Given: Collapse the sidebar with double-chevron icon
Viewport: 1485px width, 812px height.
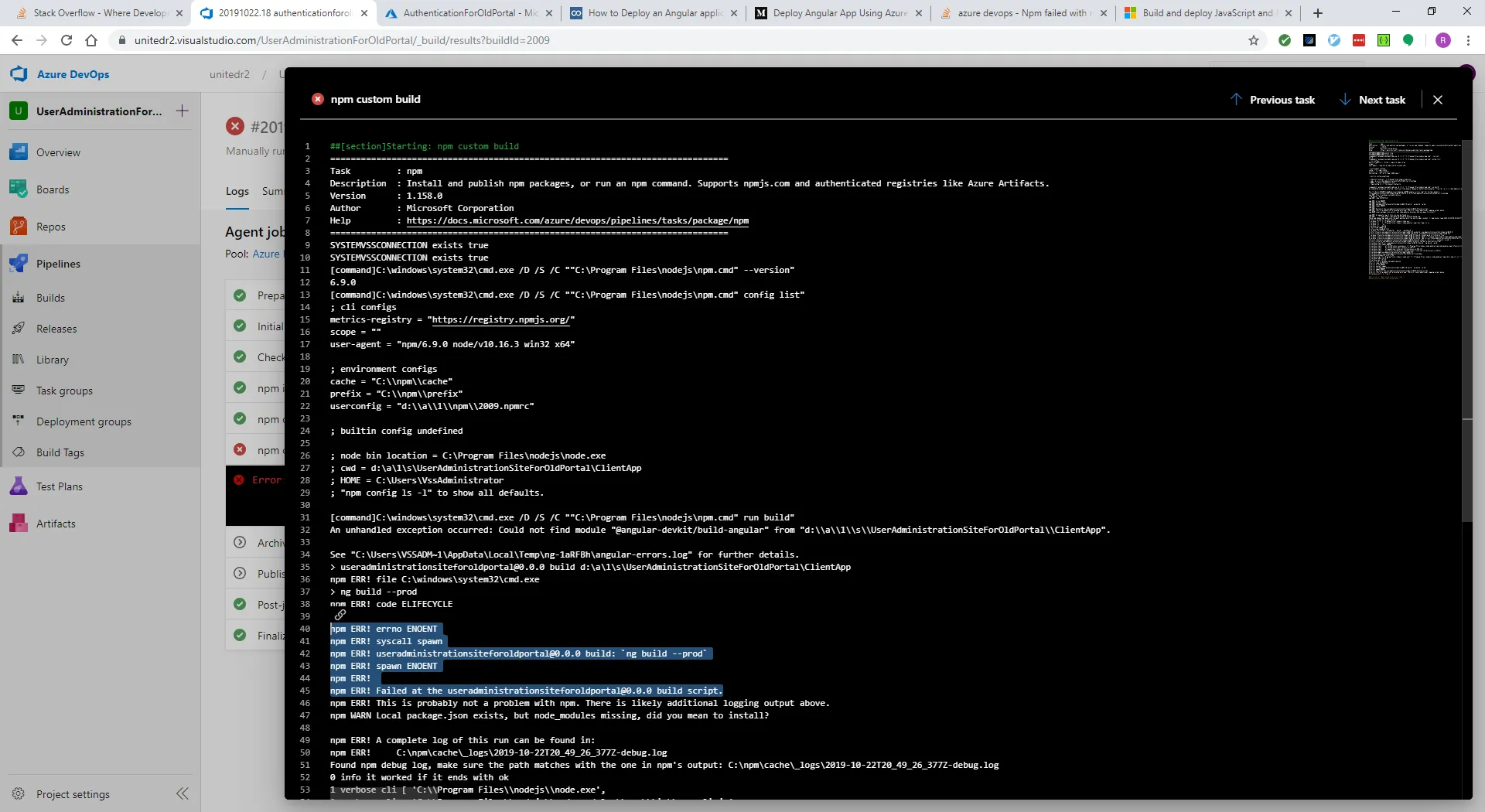Looking at the screenshot, I should pos(183,793).
